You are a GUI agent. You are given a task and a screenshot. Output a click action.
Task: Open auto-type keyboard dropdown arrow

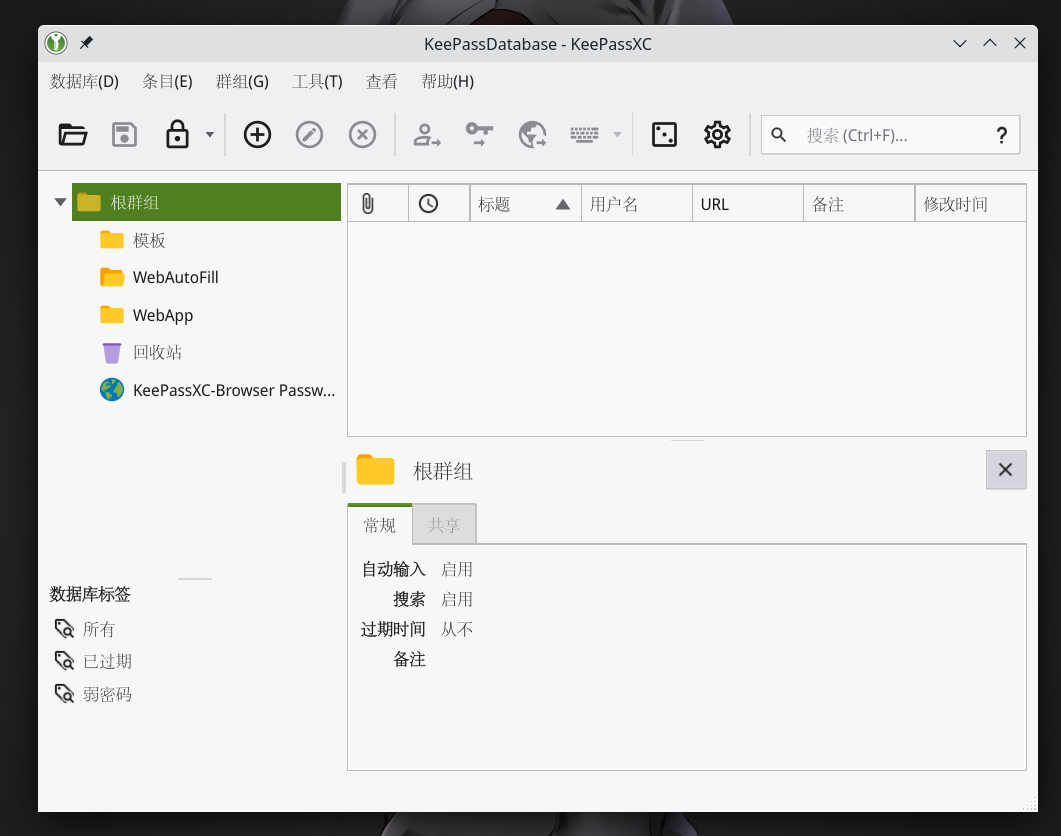tap(617, 135)
